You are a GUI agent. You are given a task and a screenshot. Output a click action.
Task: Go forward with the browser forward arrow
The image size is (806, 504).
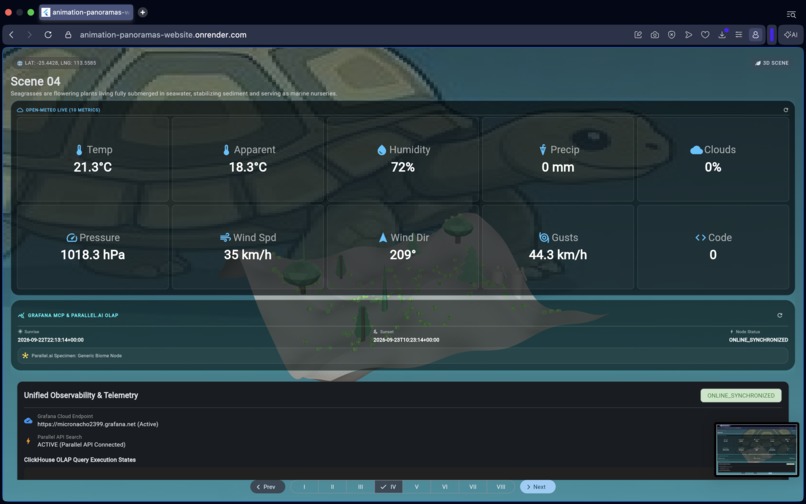[29, 34]
